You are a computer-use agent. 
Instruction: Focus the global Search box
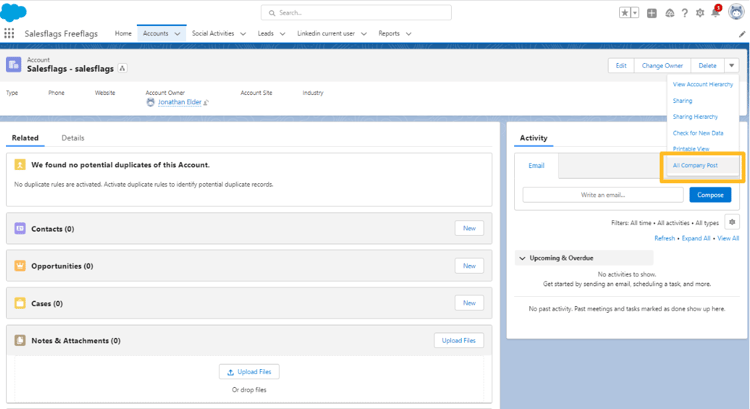[x=356, y=13]
